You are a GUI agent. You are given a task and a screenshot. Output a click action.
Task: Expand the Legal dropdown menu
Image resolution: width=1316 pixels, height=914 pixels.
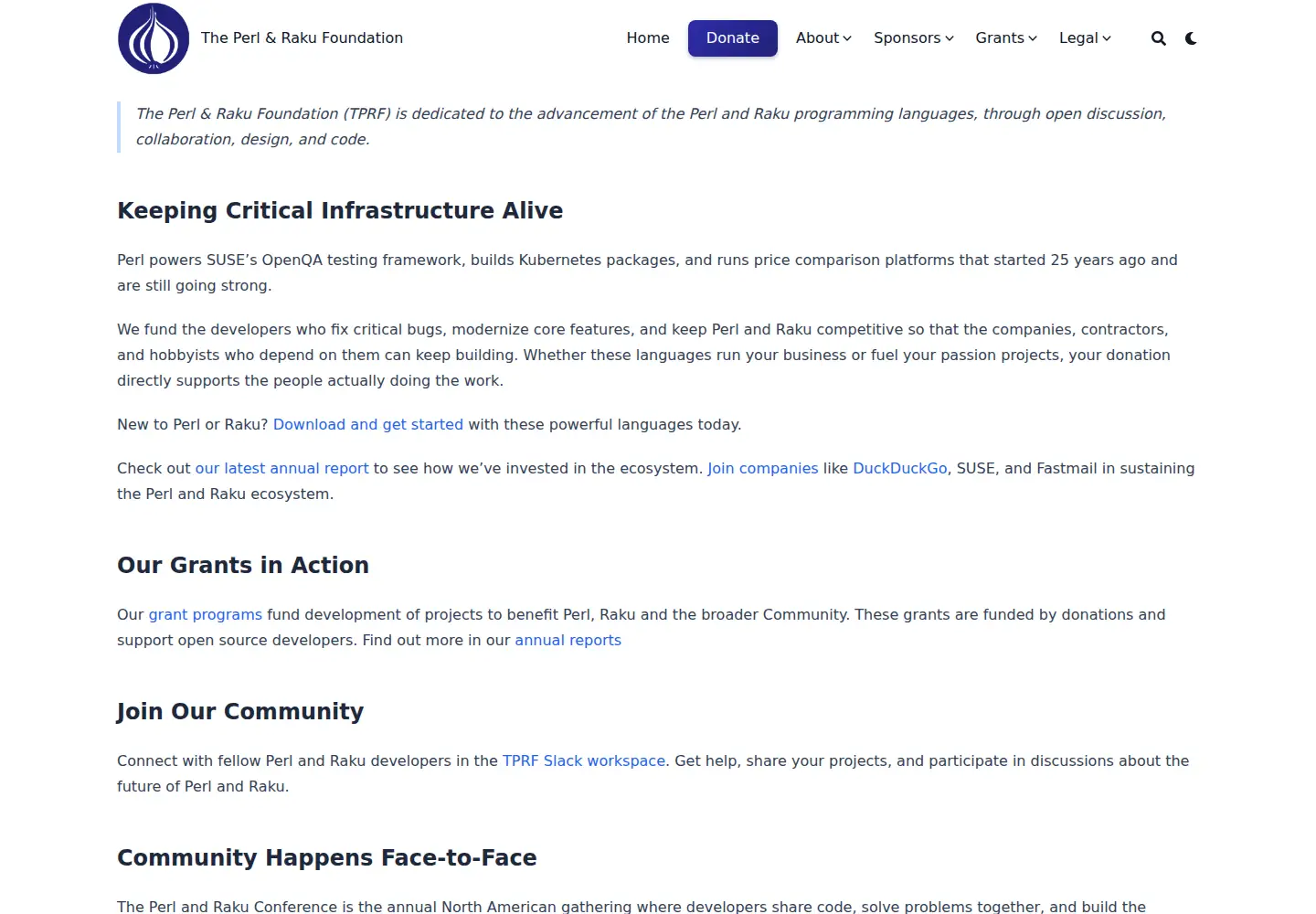(x=1085, y=38)
